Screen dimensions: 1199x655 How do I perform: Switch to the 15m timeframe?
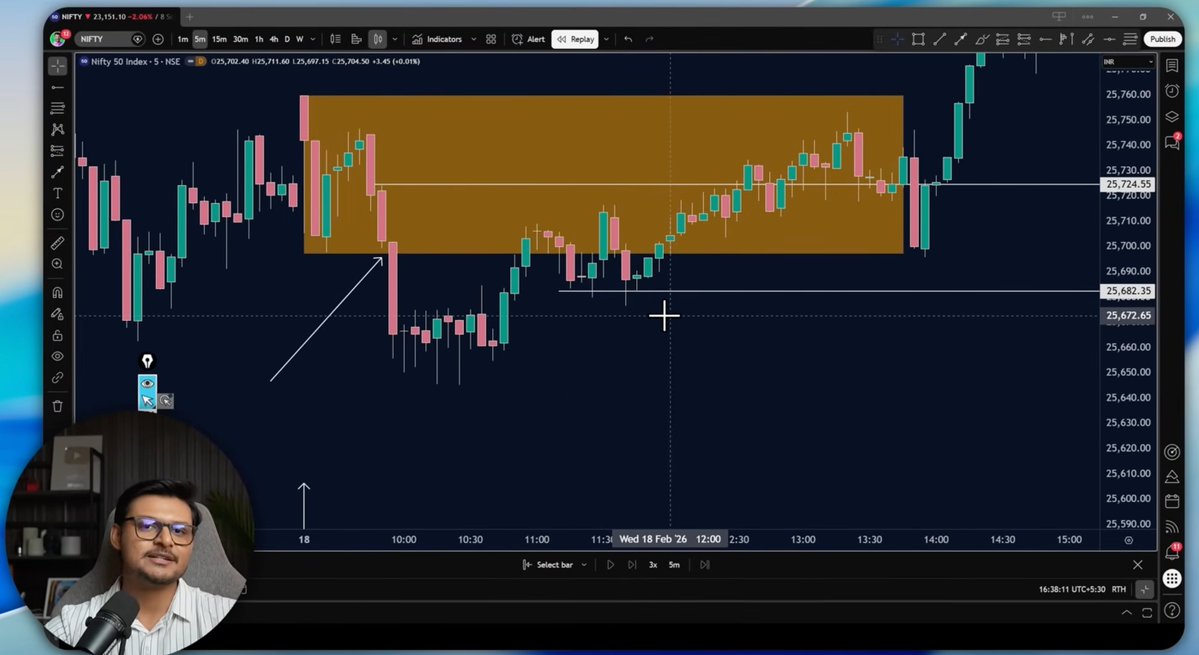click(219, 39)
